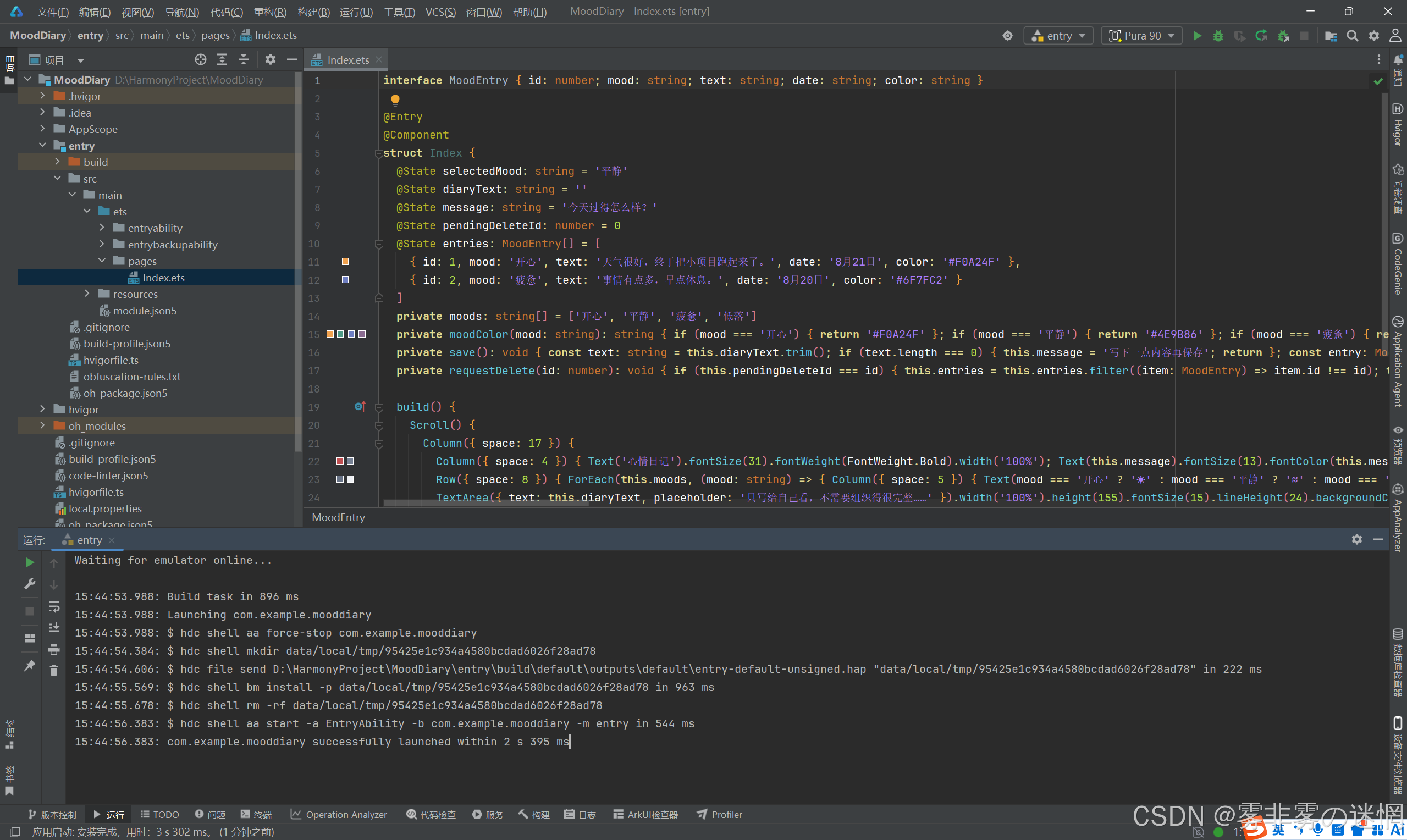Open the 构建(B) menu
Image resolution: width=1407 pixels, height=840 pixels.
[313, 12]
